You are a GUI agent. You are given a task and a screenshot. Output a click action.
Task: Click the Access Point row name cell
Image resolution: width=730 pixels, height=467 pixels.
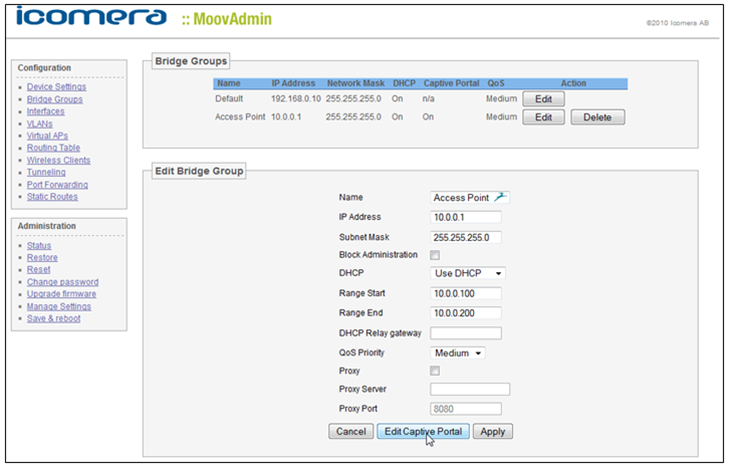(x=240, y=117)
